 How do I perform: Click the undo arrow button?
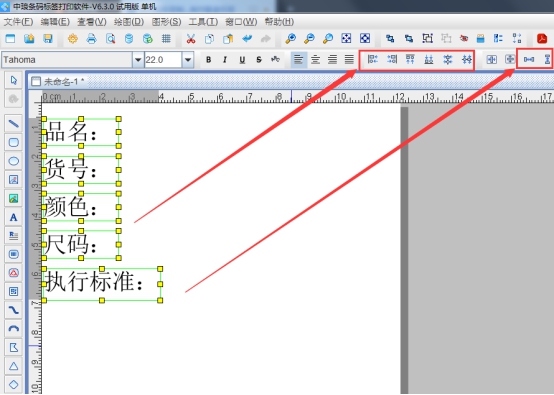pos(247,39)
